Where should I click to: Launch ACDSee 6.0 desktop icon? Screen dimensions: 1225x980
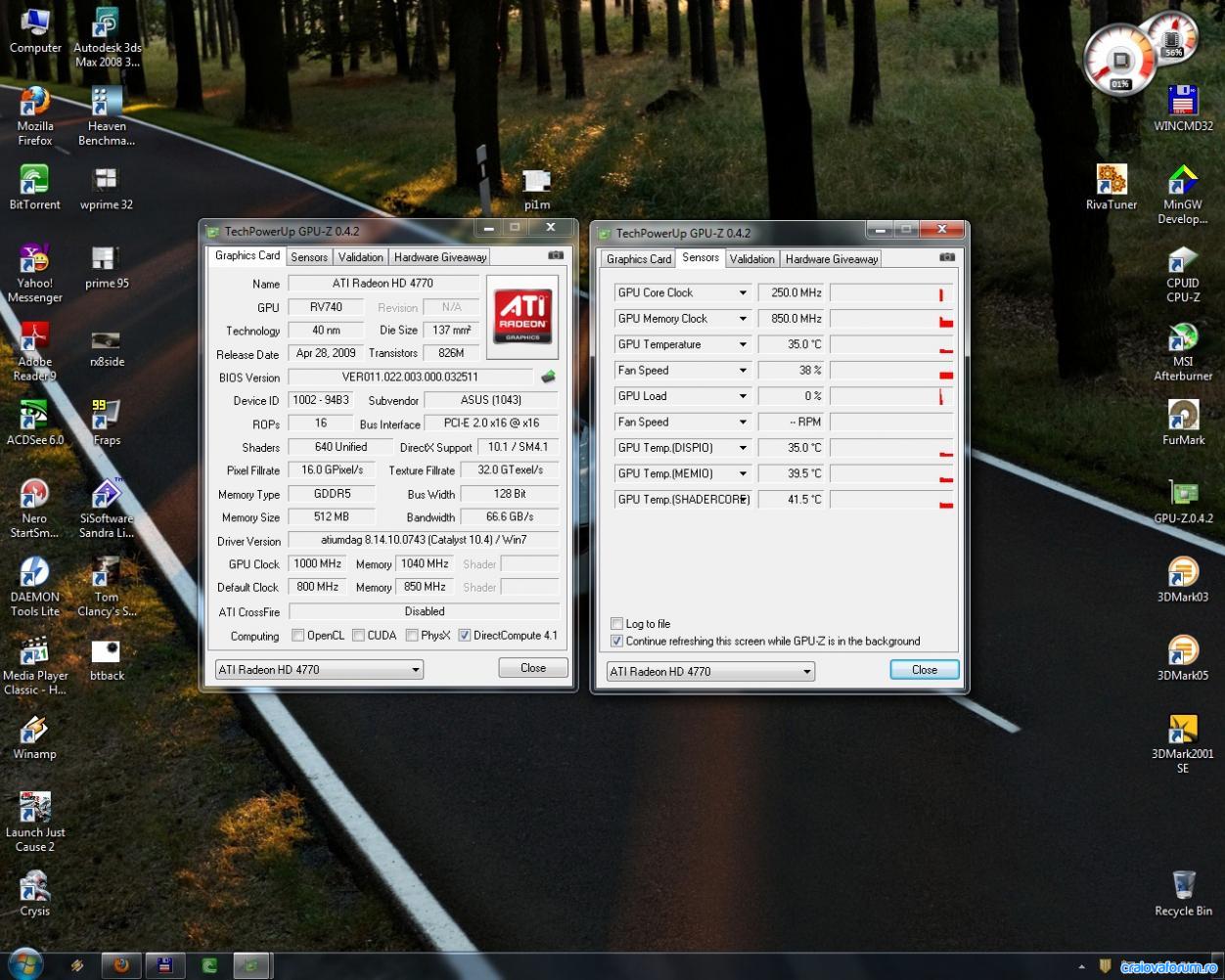tap(35, 423)
